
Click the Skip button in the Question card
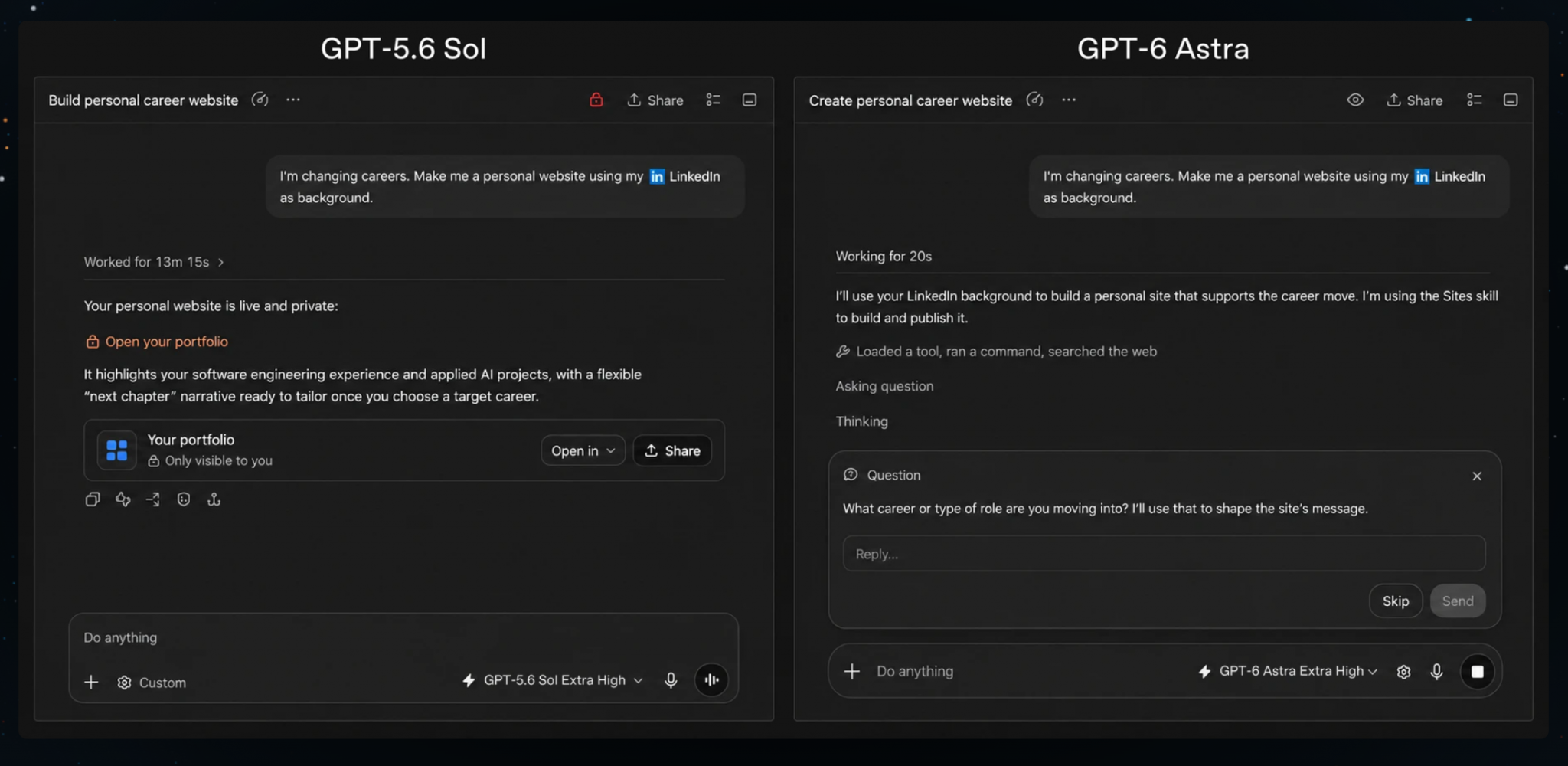click(1395, 601)
